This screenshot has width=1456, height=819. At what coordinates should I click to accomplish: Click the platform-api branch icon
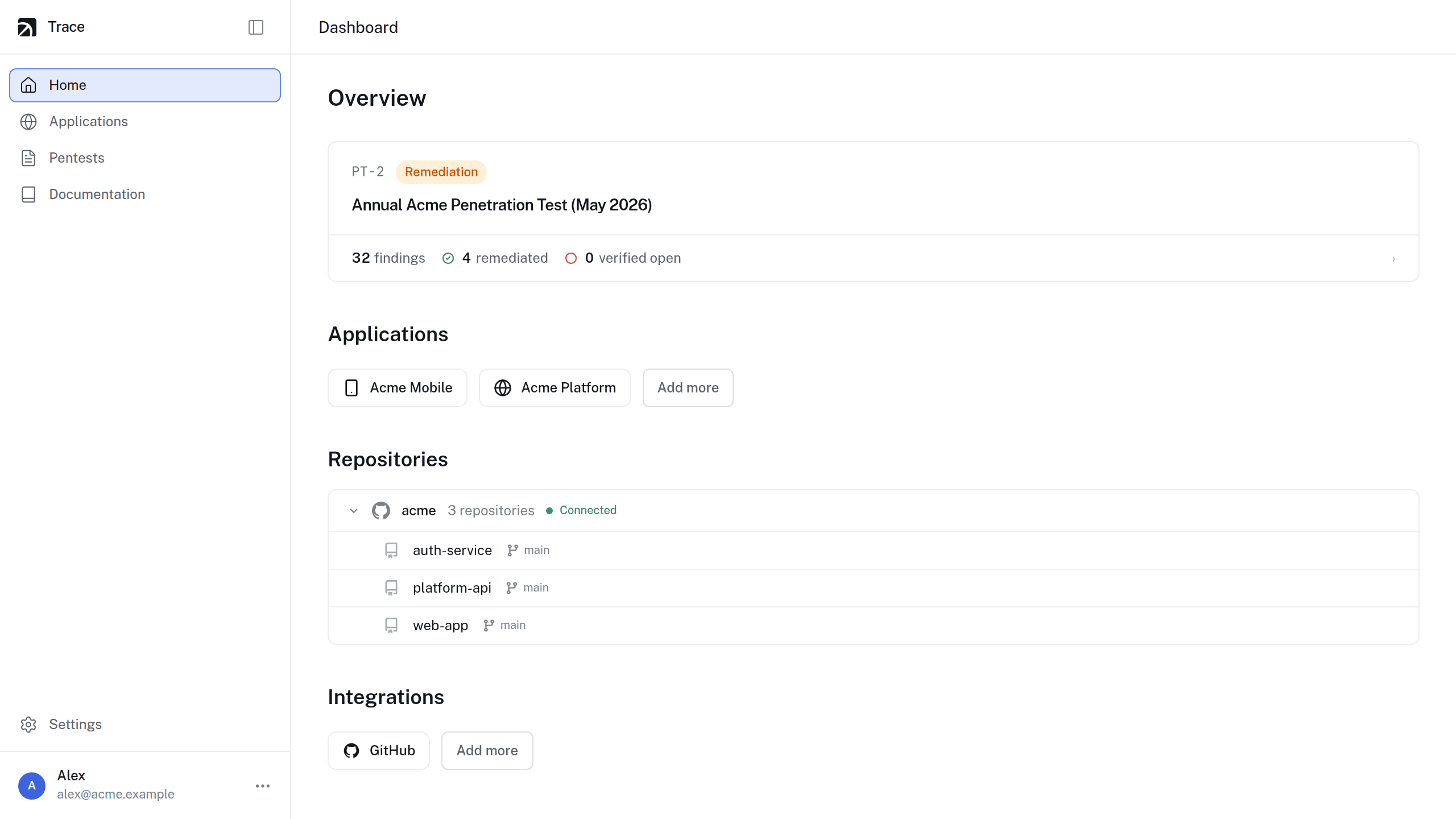pos(512,588)
